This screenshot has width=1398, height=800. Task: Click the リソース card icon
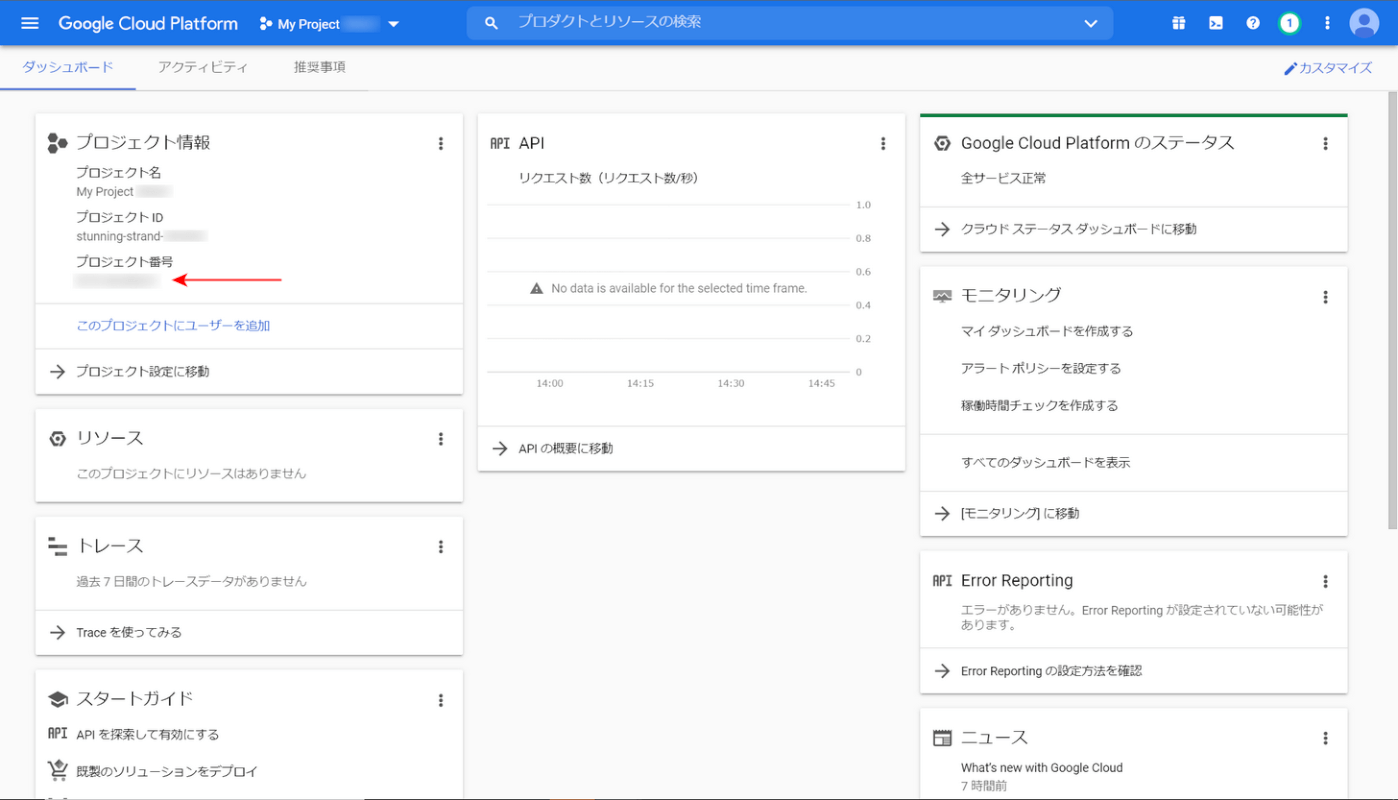tap(58, 439)
